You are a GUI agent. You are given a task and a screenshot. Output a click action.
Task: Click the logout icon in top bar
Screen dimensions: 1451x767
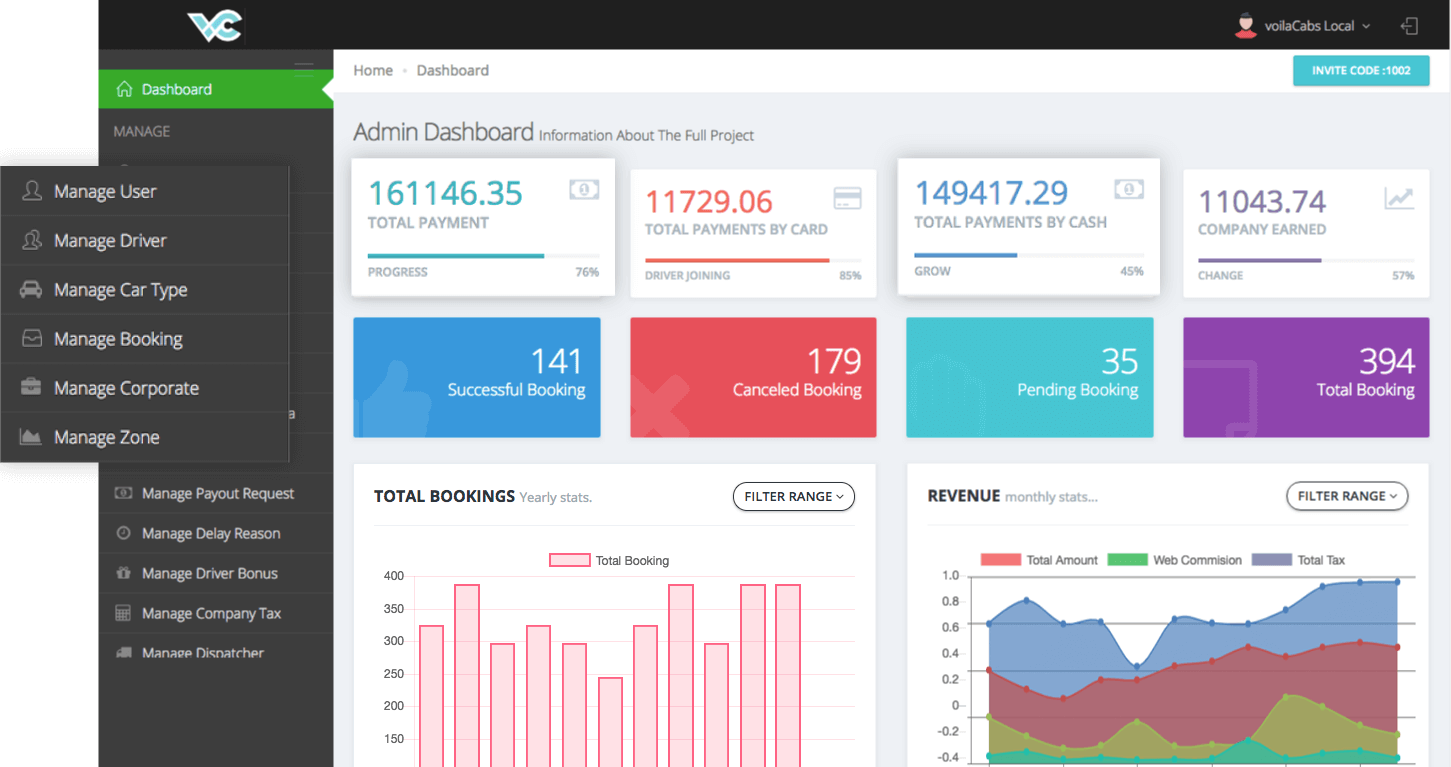pyautogui.click(x=1409, y=26)
